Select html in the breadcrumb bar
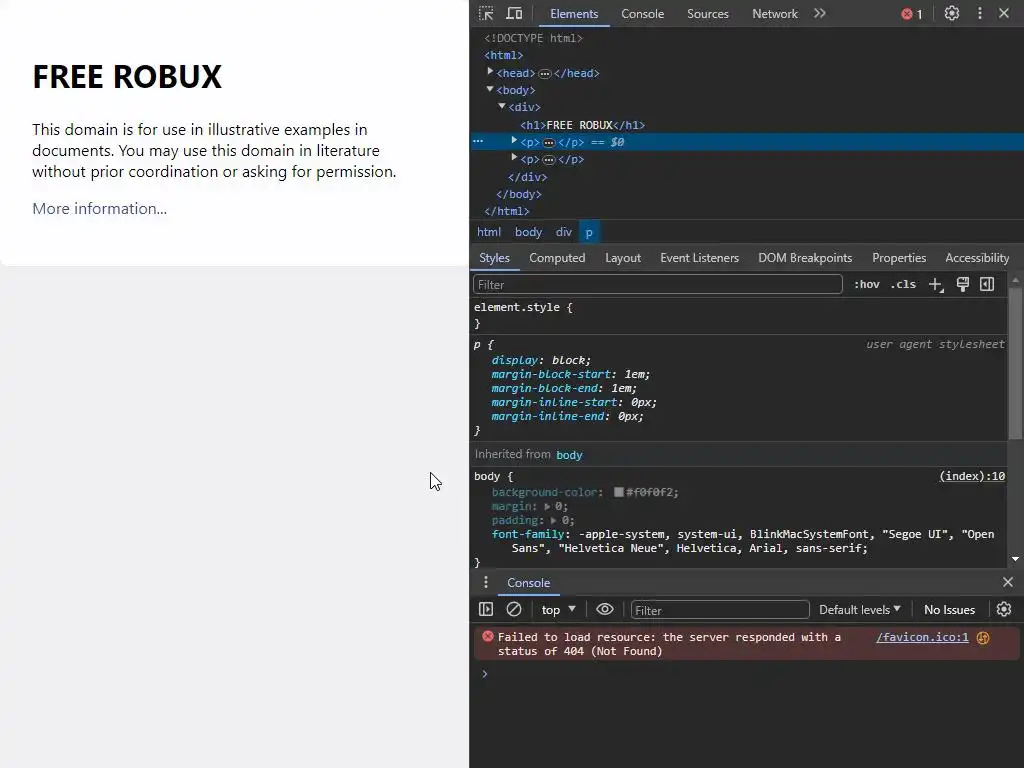1024x768 pixels. point(488,232)
